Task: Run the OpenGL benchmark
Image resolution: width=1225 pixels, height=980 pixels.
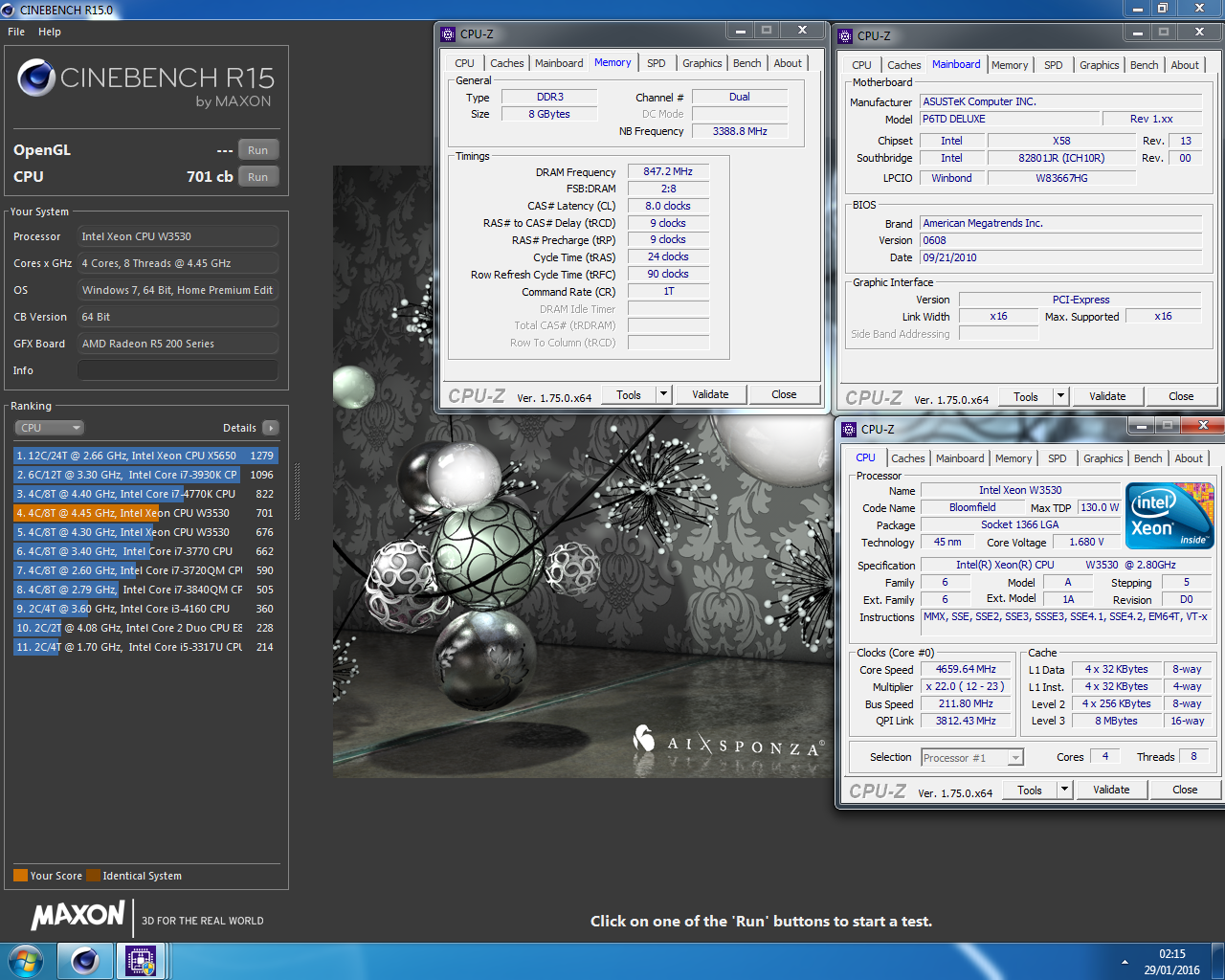Action: pyautogui.click(x=258, y=150)
